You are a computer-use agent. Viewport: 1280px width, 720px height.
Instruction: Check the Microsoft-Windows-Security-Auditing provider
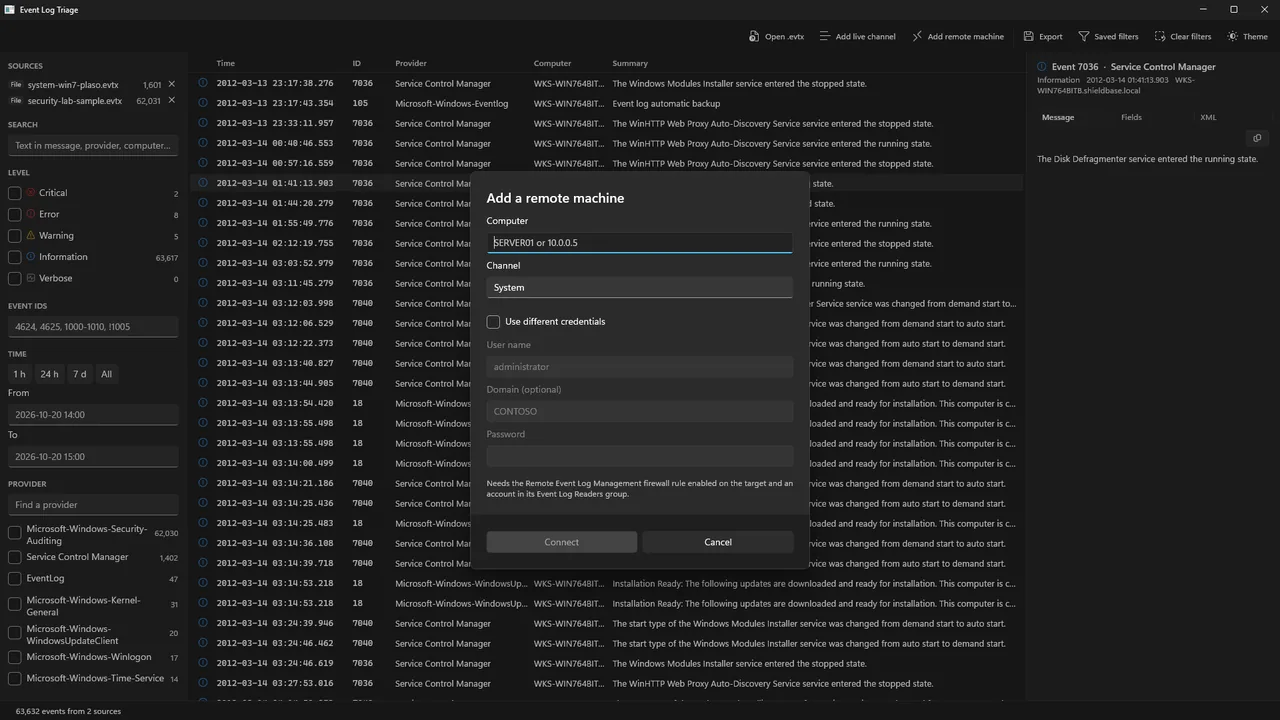(x=15, y=534)
